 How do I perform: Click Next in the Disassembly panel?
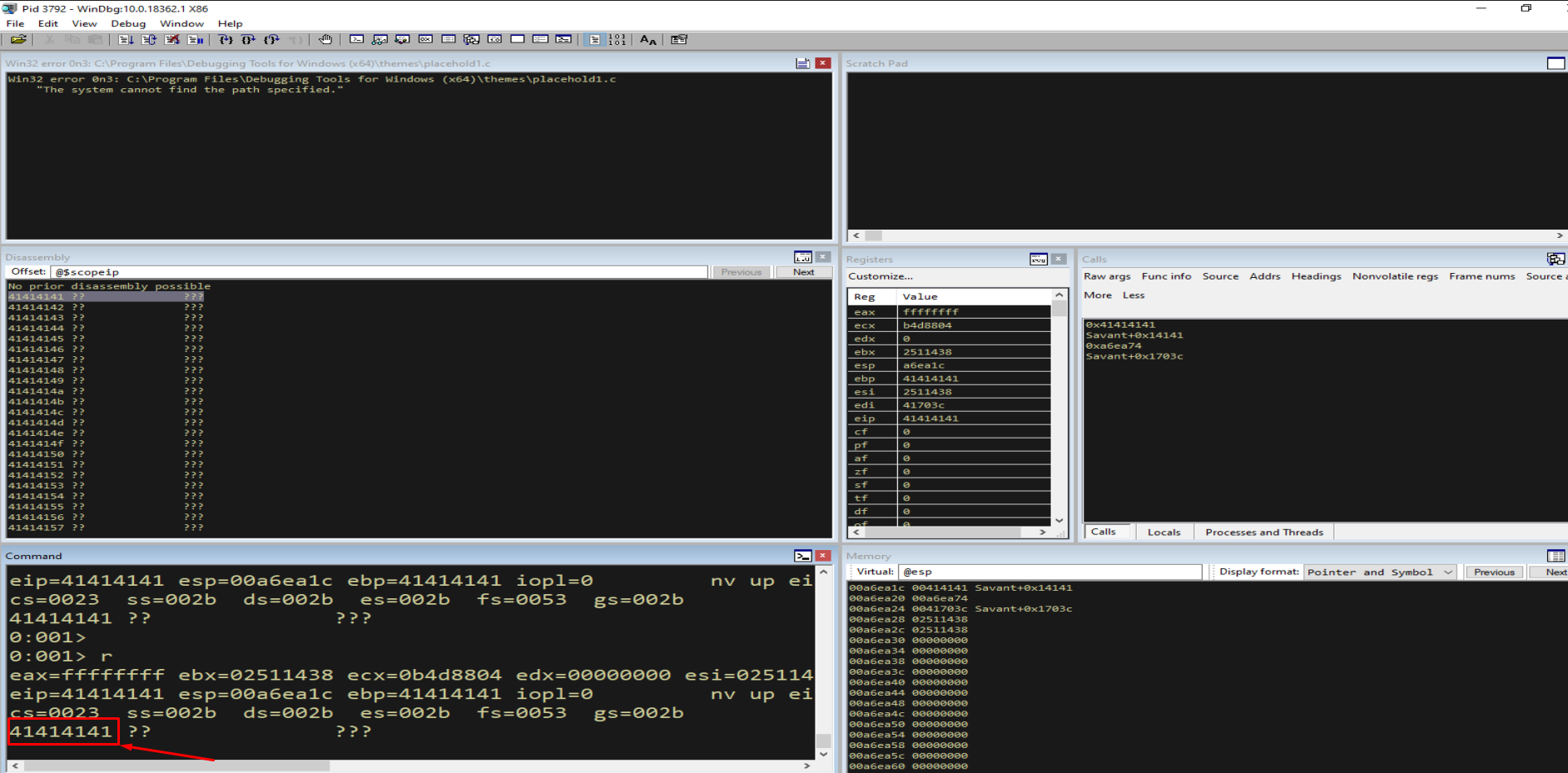[x=803, y=272]
